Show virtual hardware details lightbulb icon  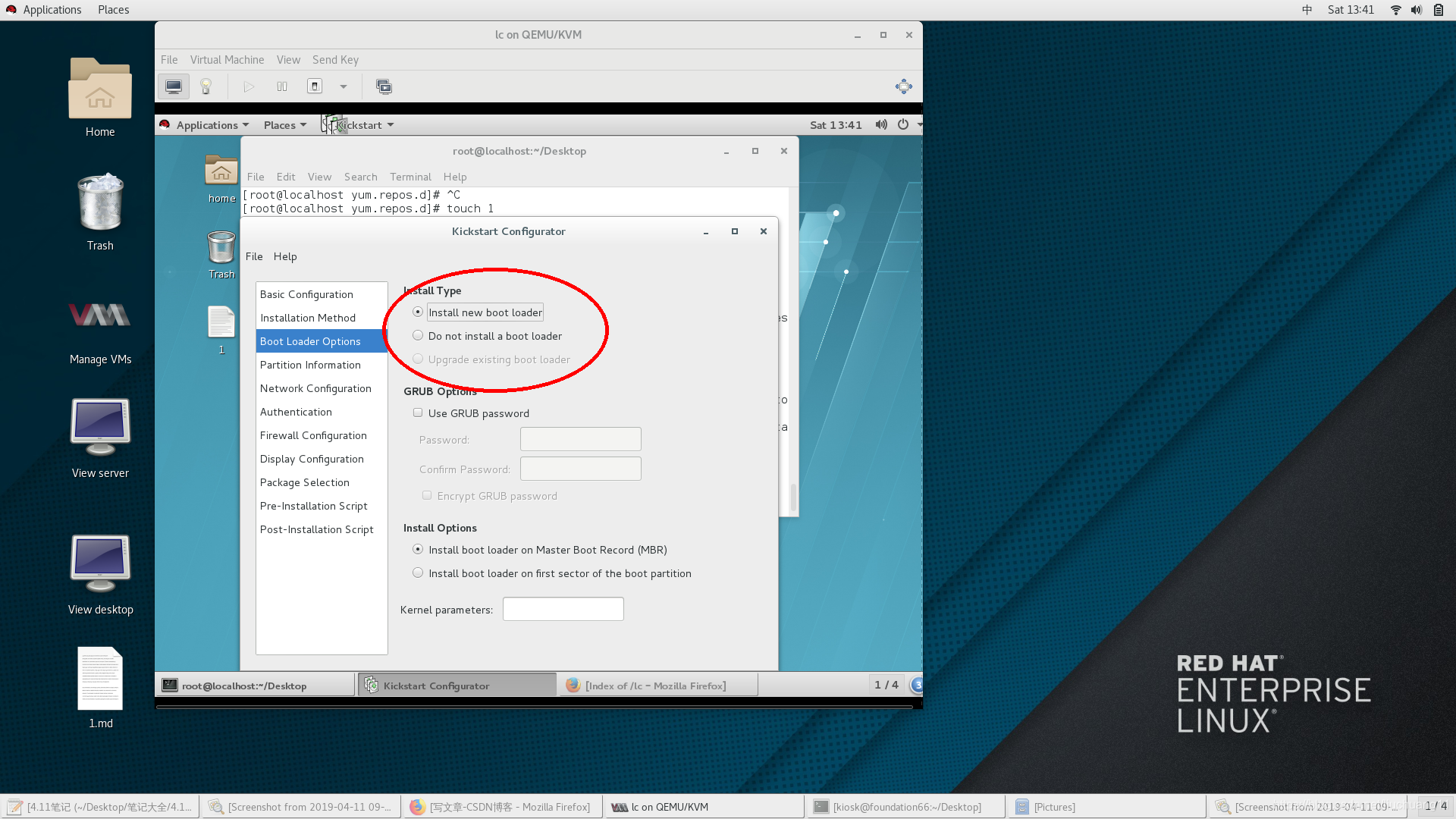click(x=206, y=86)
